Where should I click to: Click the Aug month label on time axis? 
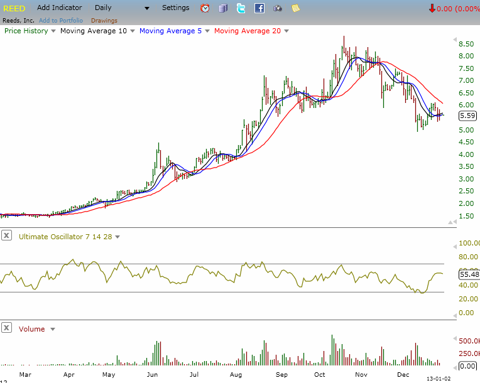(236, 374)
